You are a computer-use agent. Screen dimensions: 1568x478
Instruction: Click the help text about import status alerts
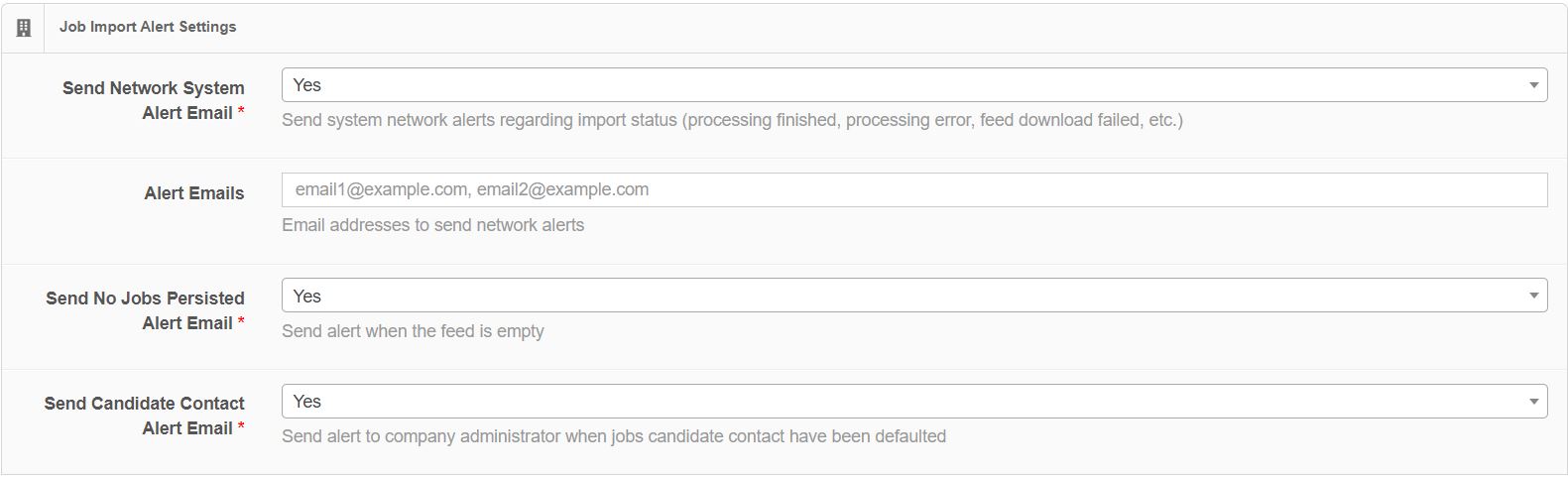pyautogui.click(x=732, y=120)
